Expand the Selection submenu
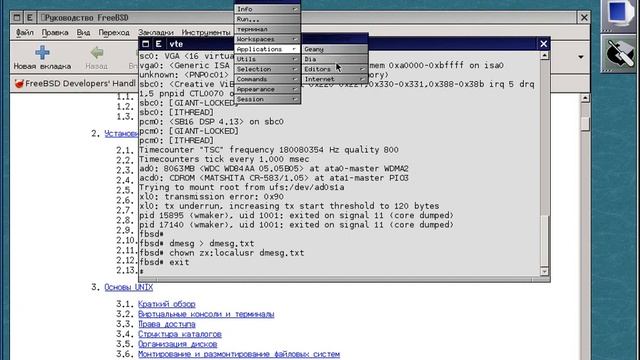The image size is (640, 360). tap(267, 69)
